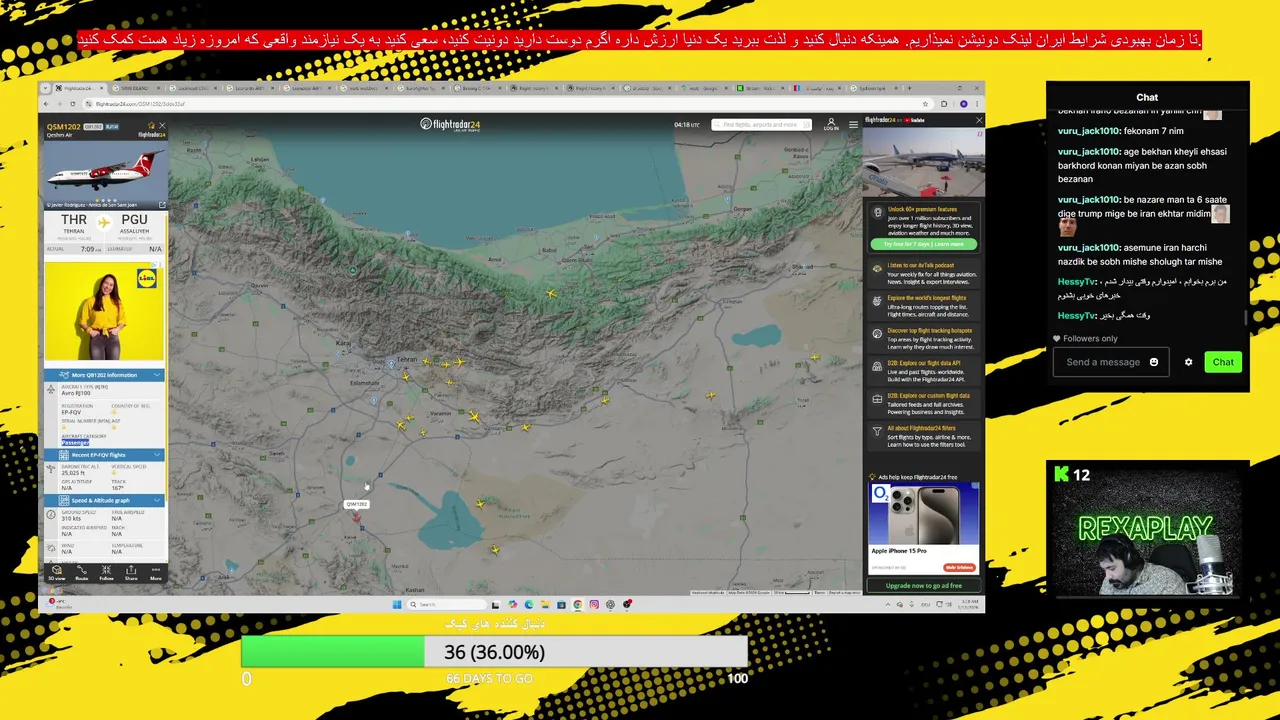
Task: Expand Speed & Altitude graph section
Action: click(104, 500)
